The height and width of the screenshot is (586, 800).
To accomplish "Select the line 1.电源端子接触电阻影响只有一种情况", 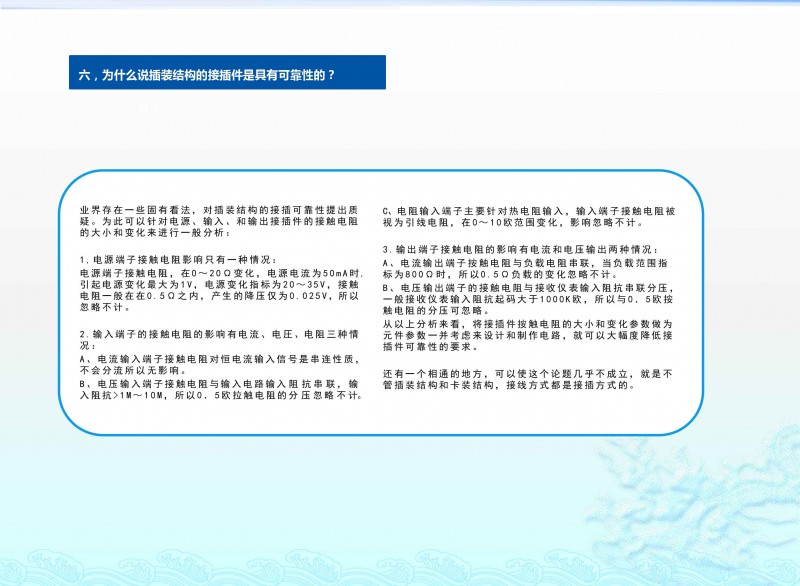I will point(178,260).
